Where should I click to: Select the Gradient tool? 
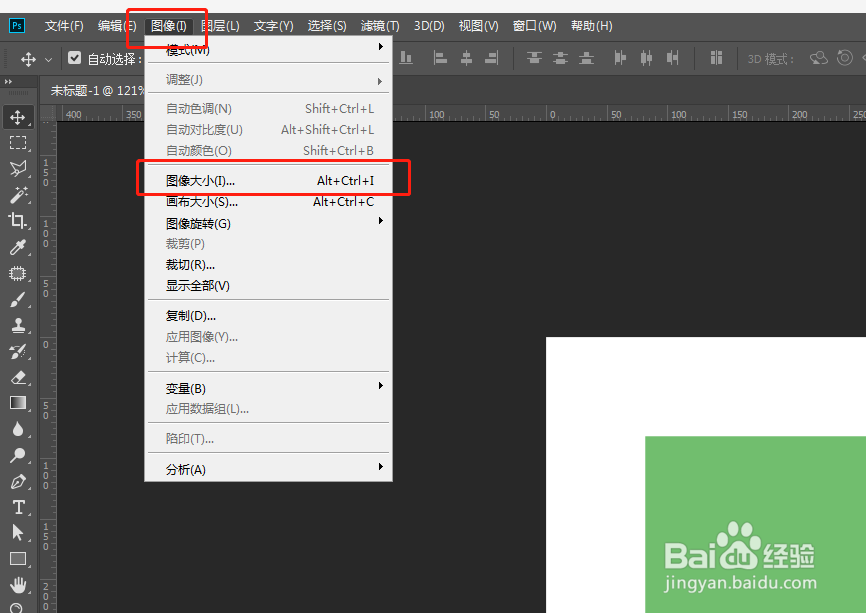18,403
